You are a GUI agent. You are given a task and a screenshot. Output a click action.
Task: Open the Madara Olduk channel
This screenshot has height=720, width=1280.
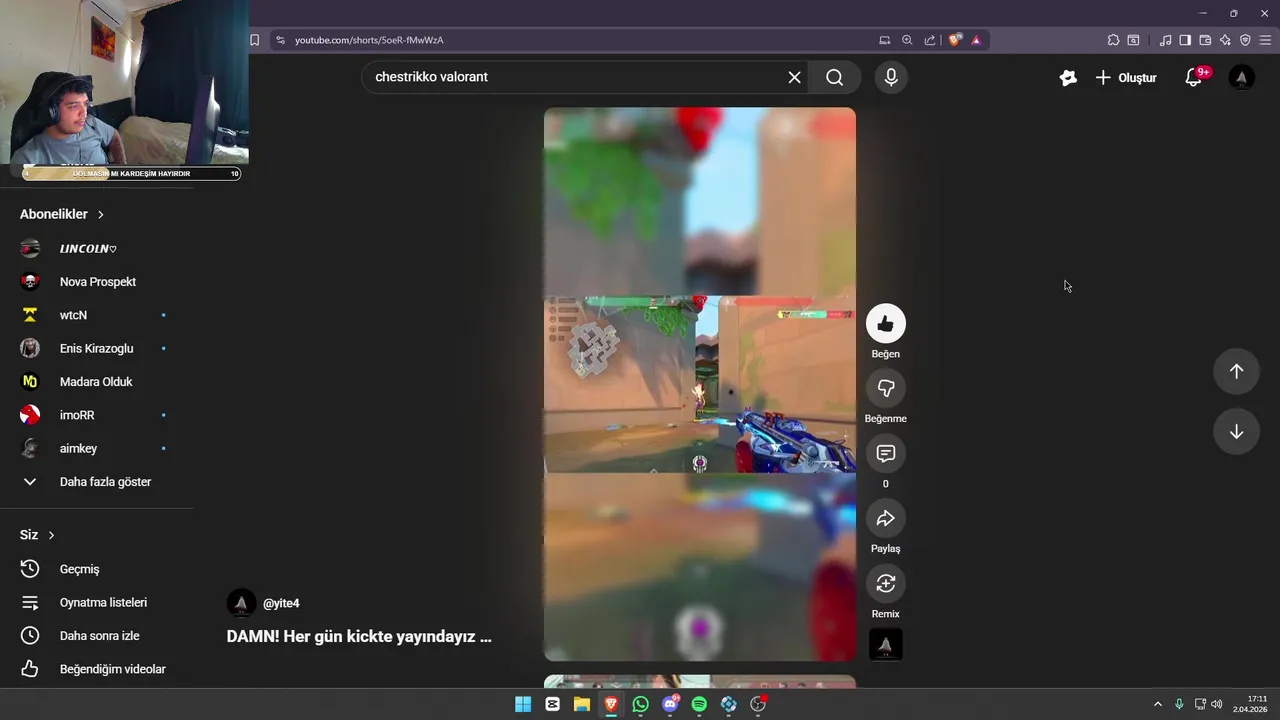point(96,382)
